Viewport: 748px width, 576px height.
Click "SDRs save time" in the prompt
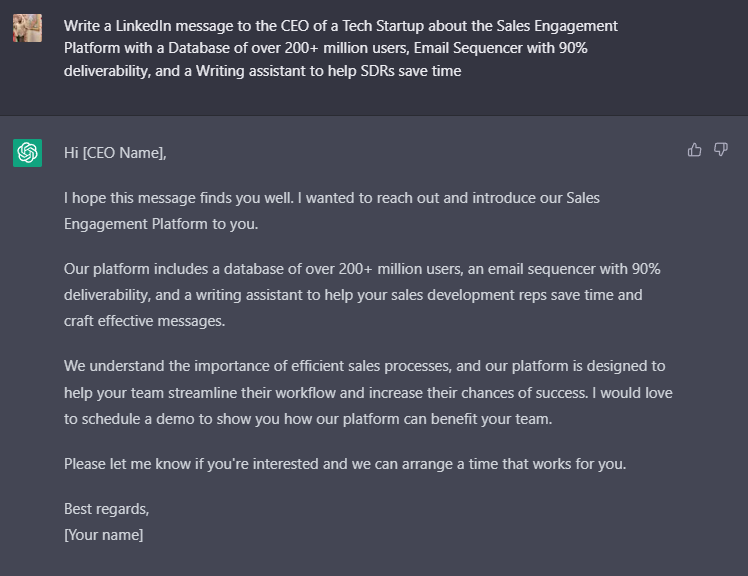point(411,71)
